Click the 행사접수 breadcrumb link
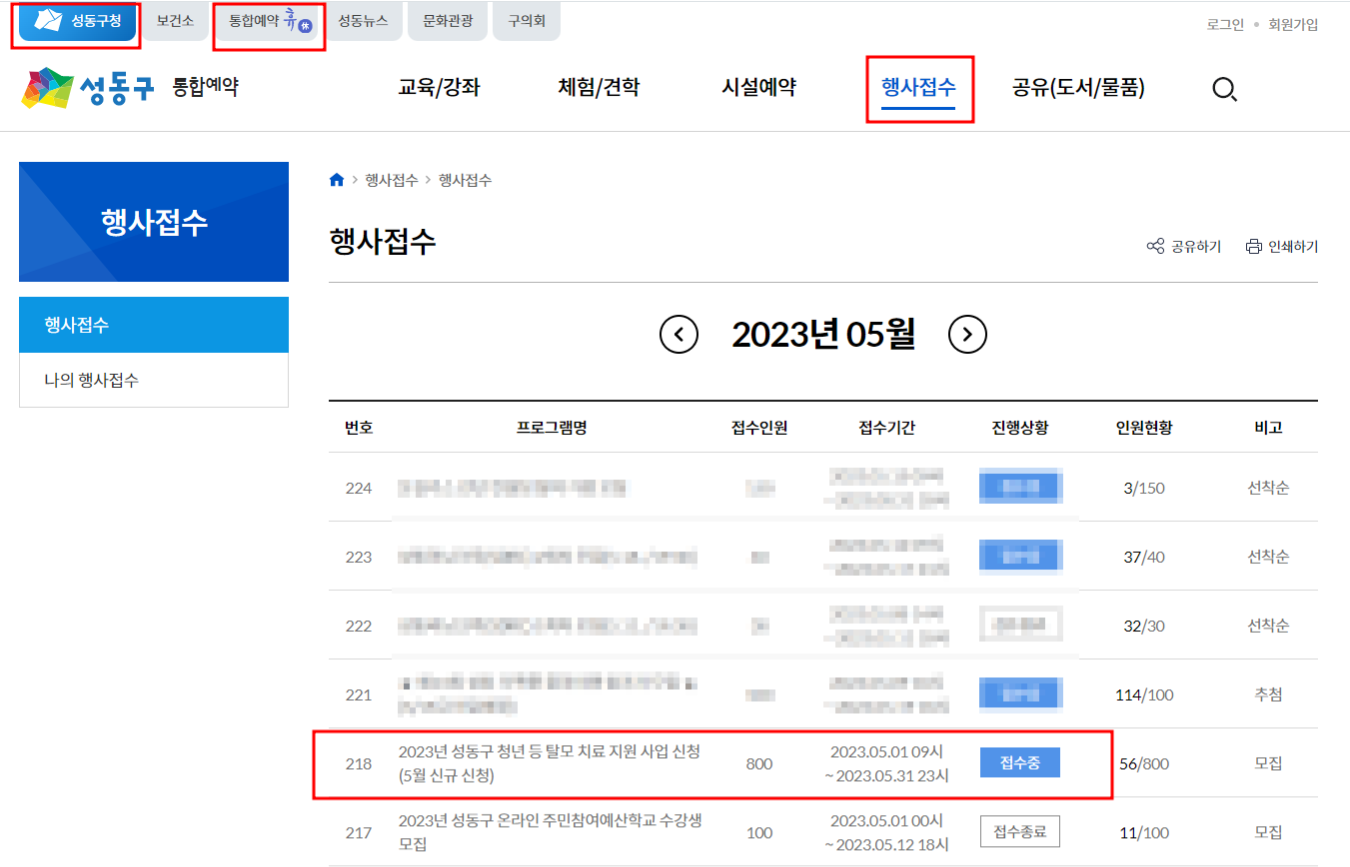 389,180
